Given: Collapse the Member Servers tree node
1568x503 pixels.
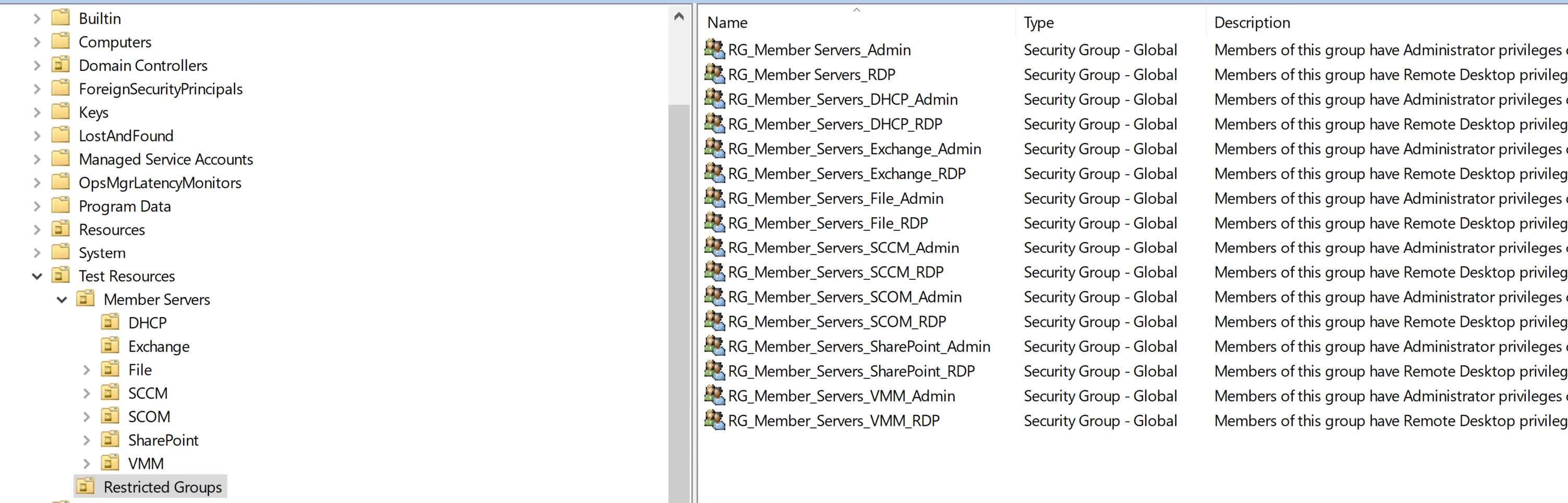Looking at the screenshot, I should click(61, 299).
